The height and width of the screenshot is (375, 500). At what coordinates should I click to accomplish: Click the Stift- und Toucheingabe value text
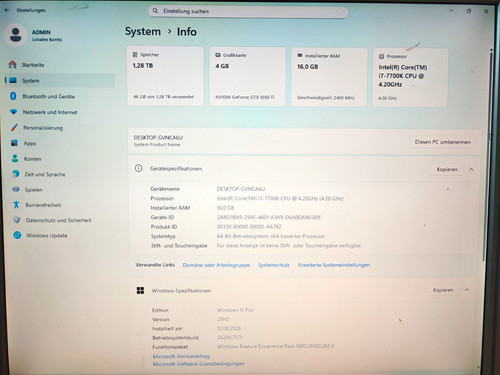[x=289, y=246]
